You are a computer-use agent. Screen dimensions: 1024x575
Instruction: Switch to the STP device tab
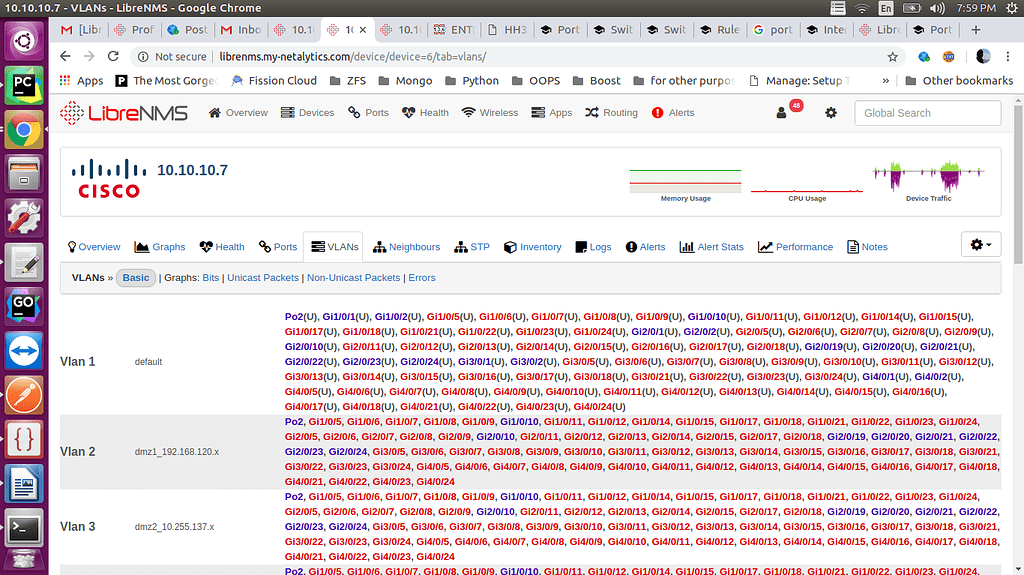tap(472, 247)
